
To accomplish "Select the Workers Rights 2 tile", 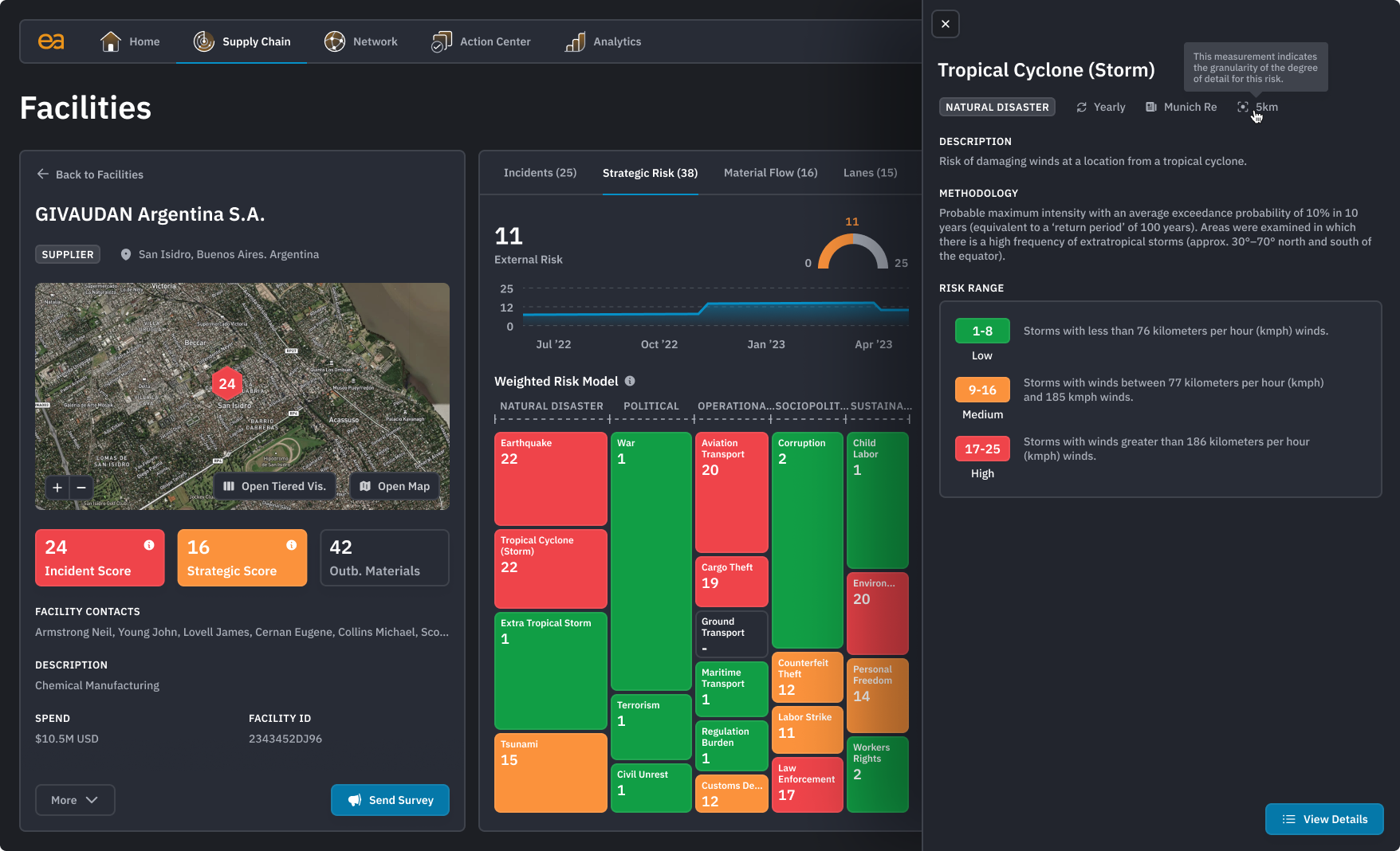I will [878, 775].
